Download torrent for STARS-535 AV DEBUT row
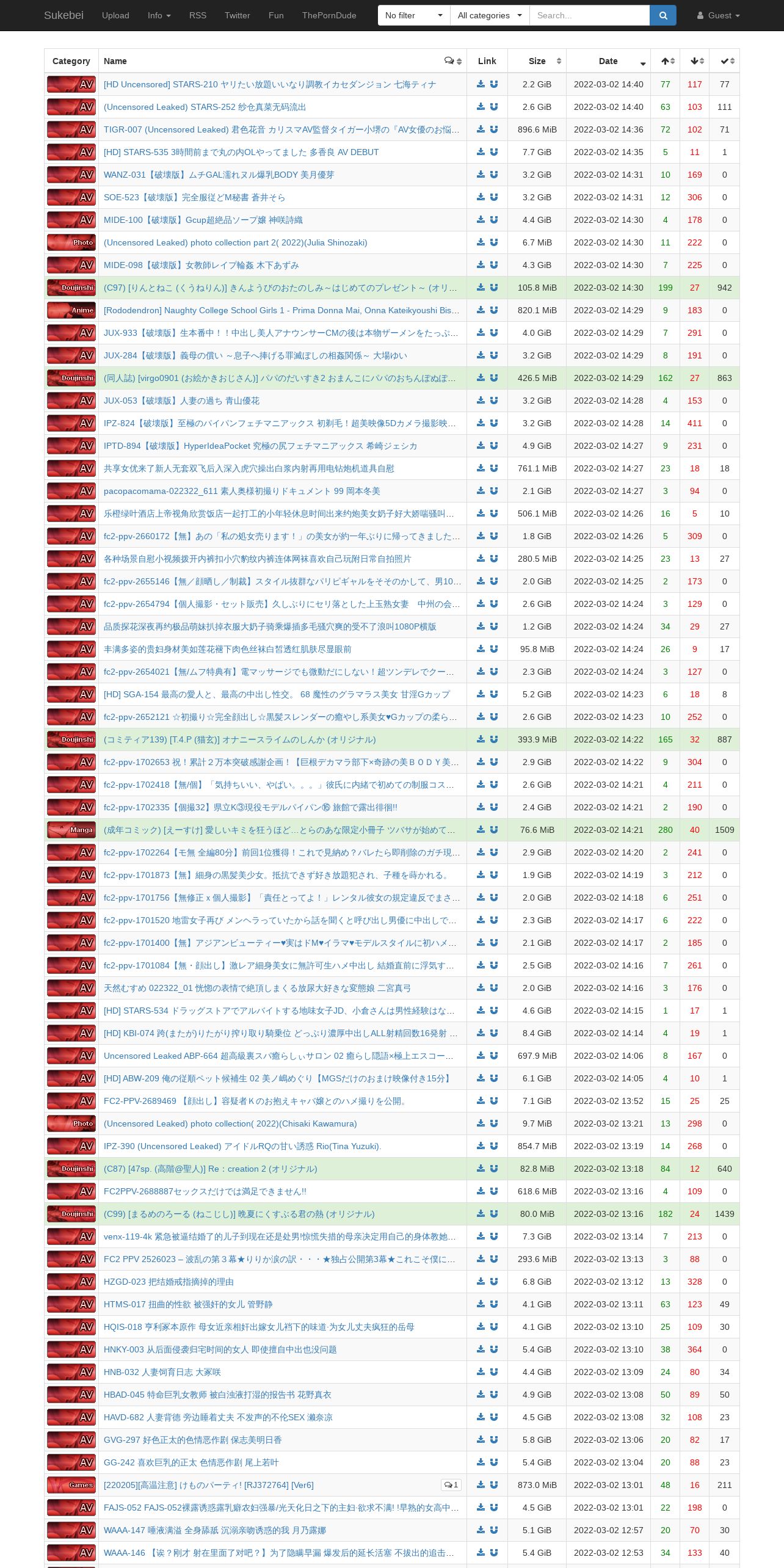The height and width of the screenshot is (1568, 784). 481,152
